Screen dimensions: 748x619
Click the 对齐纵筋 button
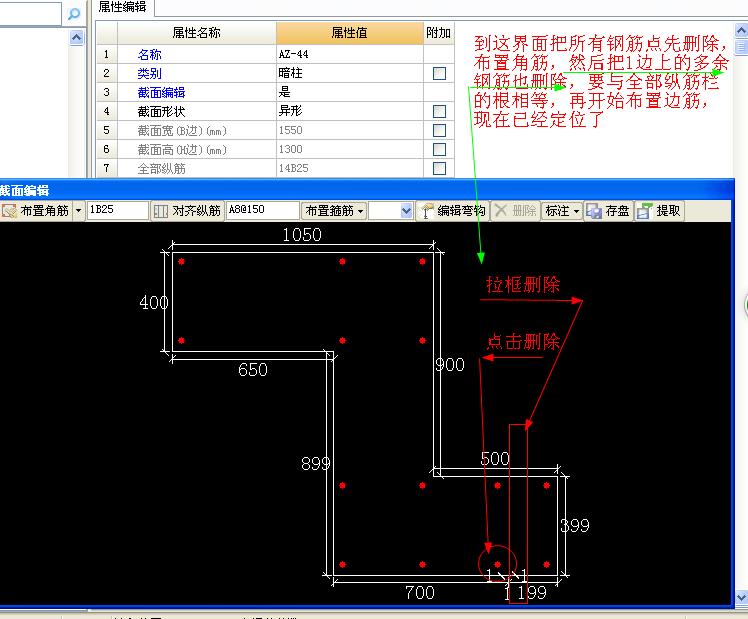coord(187,211)
